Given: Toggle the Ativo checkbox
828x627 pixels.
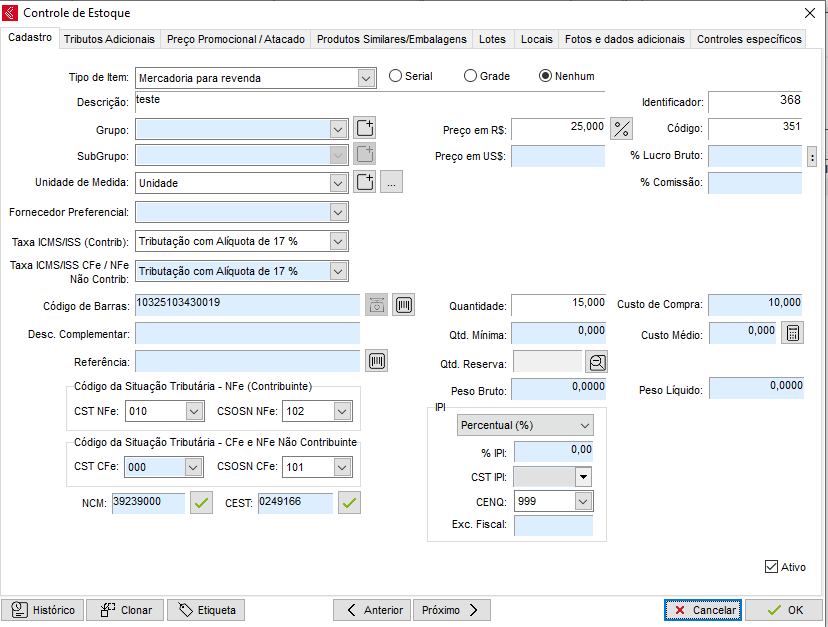Looking at the screenshot, I should coord(771,567).
